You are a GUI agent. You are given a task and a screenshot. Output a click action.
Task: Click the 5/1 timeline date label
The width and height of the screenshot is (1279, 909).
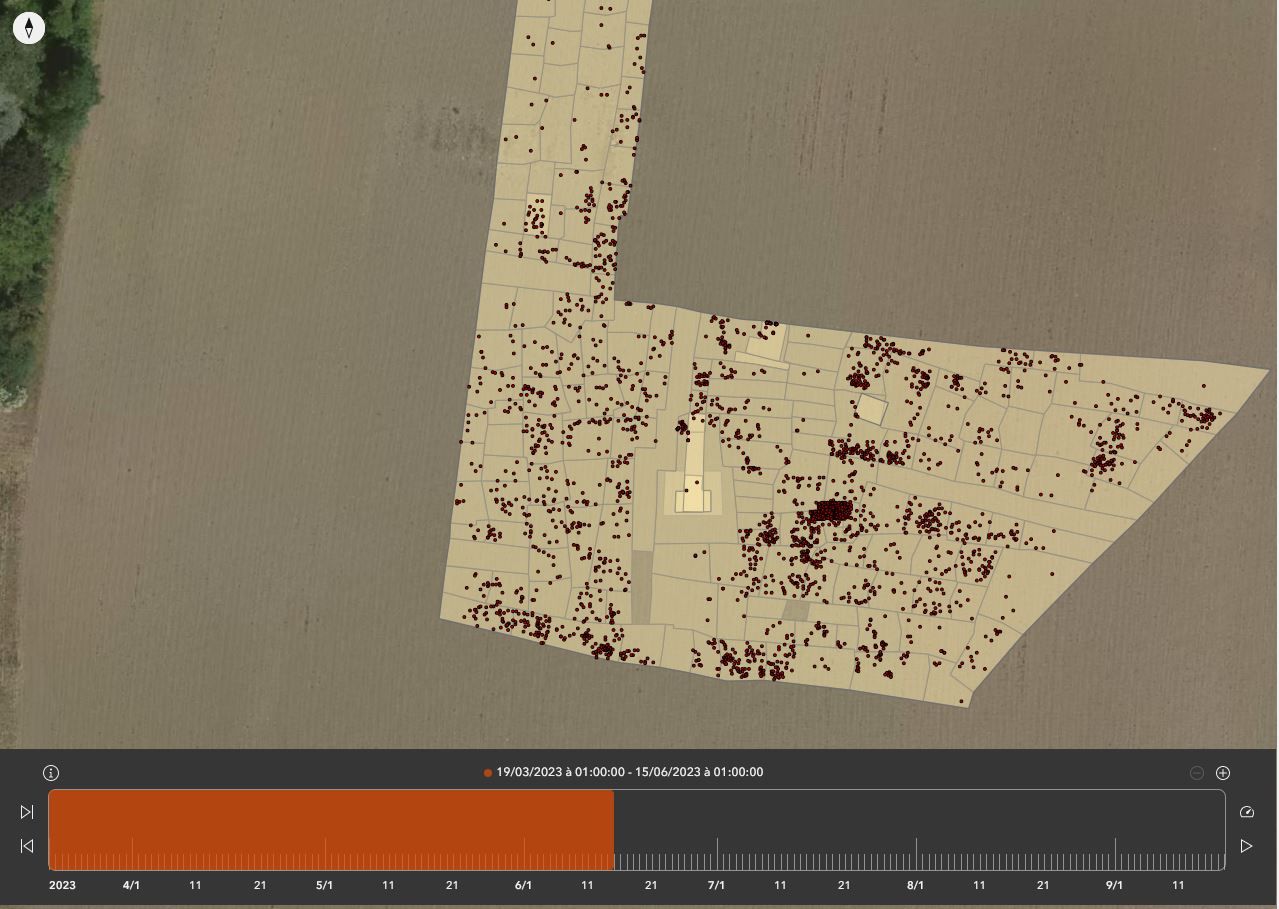click(324, 885)
